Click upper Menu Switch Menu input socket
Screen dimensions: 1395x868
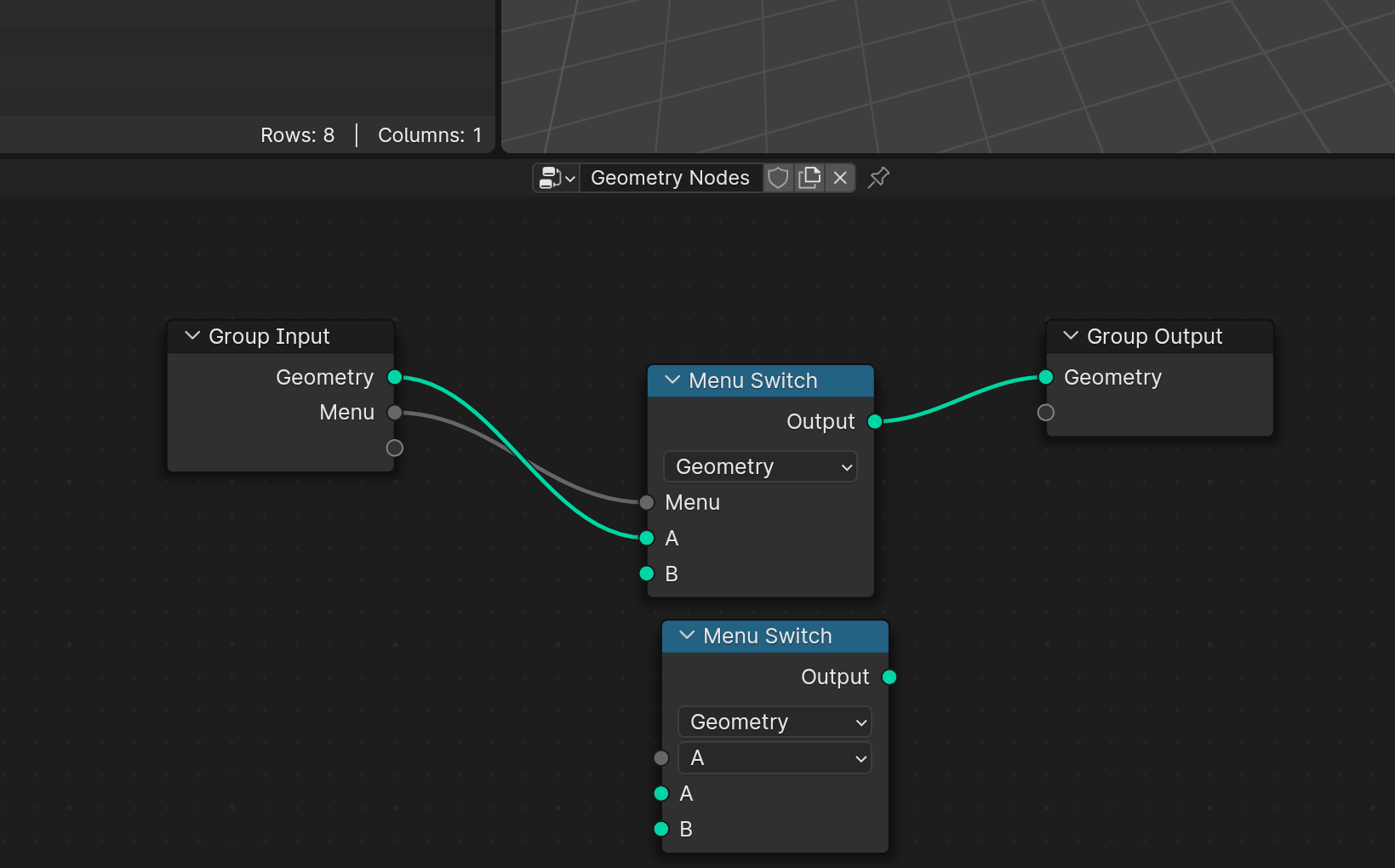(x=647, y=502)
